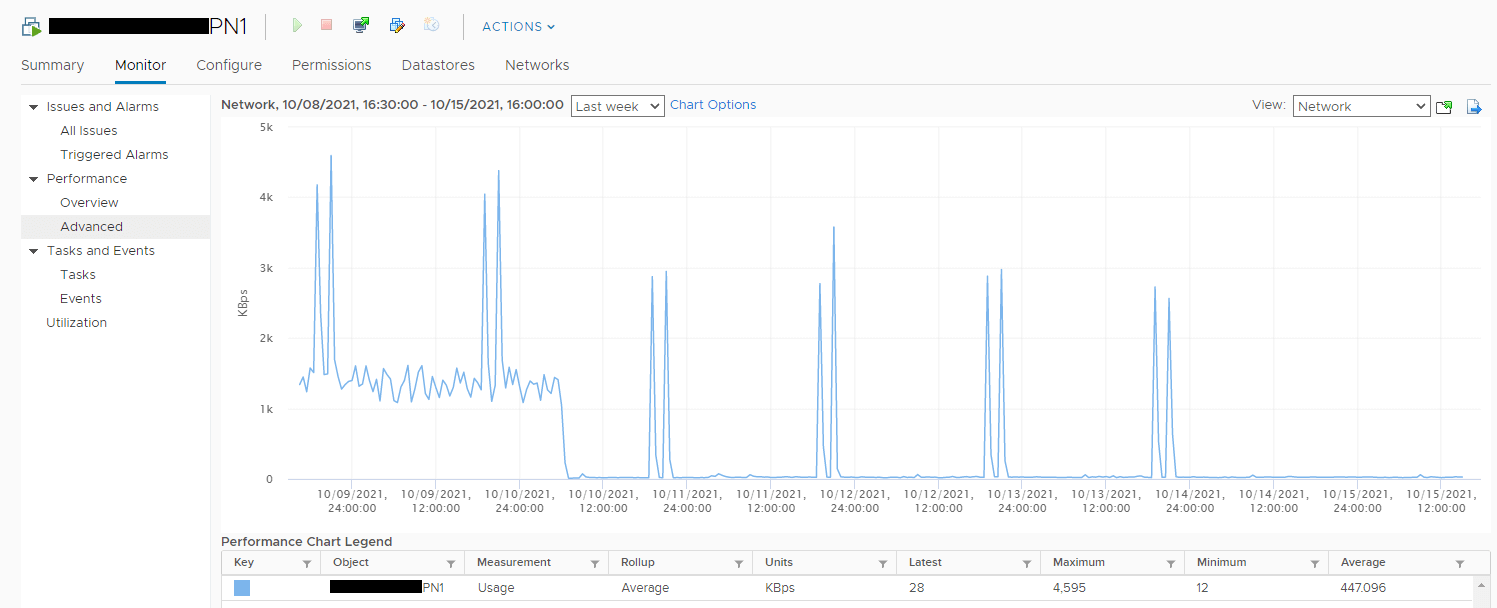The image size is (1497, 608).
Task: Open the Last week time range dropdown
Action: pos(618,106)
